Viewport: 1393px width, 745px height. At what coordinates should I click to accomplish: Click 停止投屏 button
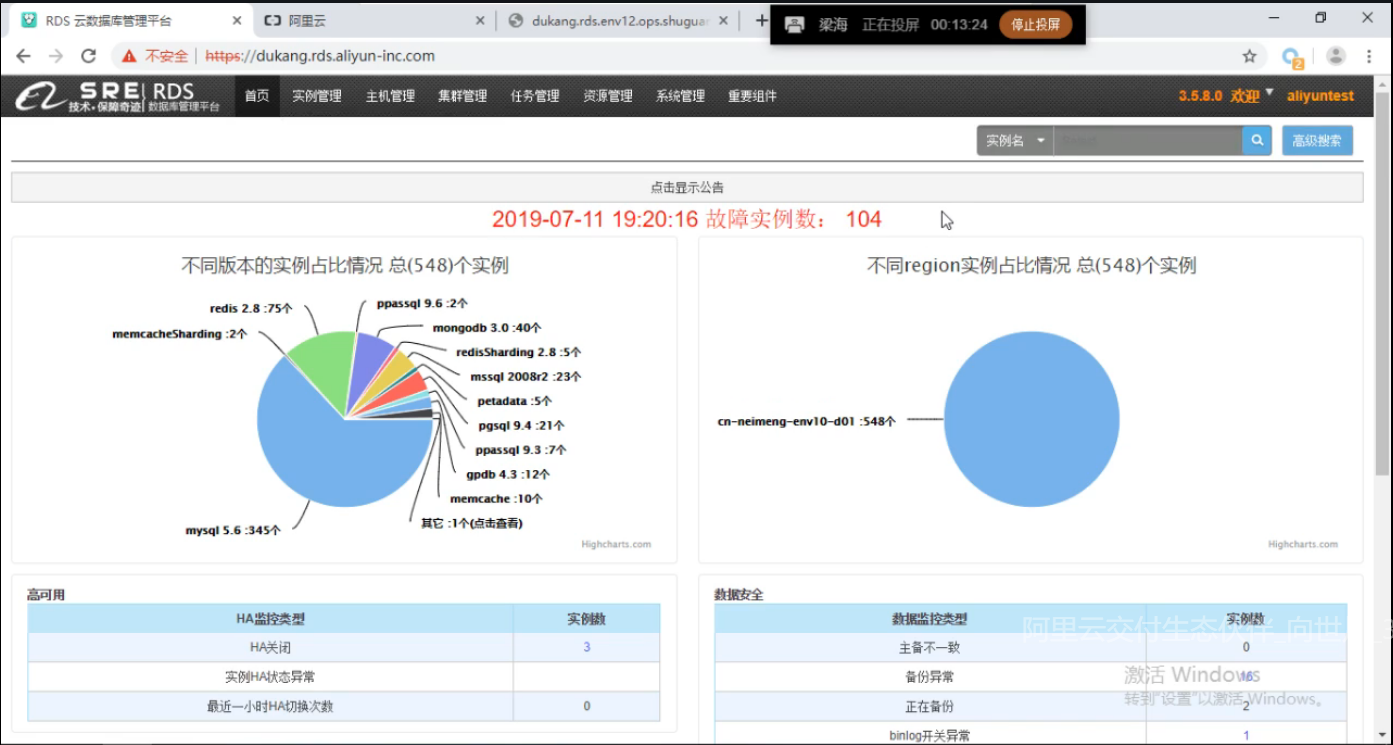(x=1035, y=25)
